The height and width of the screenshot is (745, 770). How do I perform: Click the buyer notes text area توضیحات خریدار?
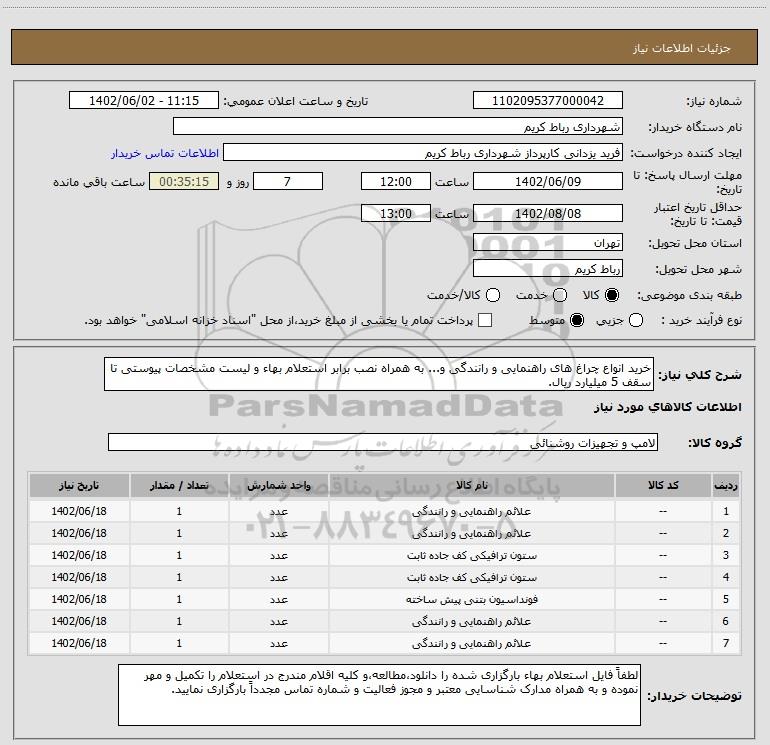click(x=379, y=694)
